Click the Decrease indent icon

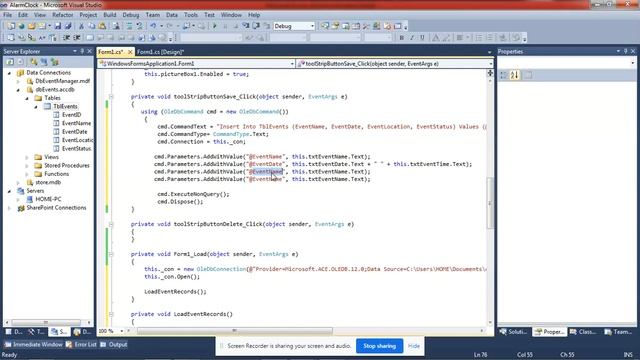tap(66, 38)
